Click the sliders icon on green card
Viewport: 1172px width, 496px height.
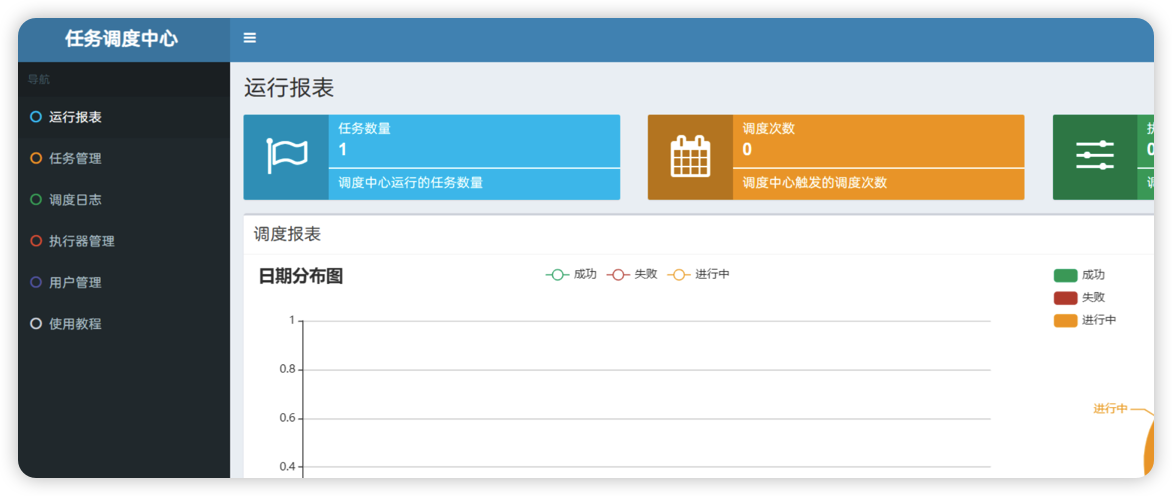pos(1095,155)
